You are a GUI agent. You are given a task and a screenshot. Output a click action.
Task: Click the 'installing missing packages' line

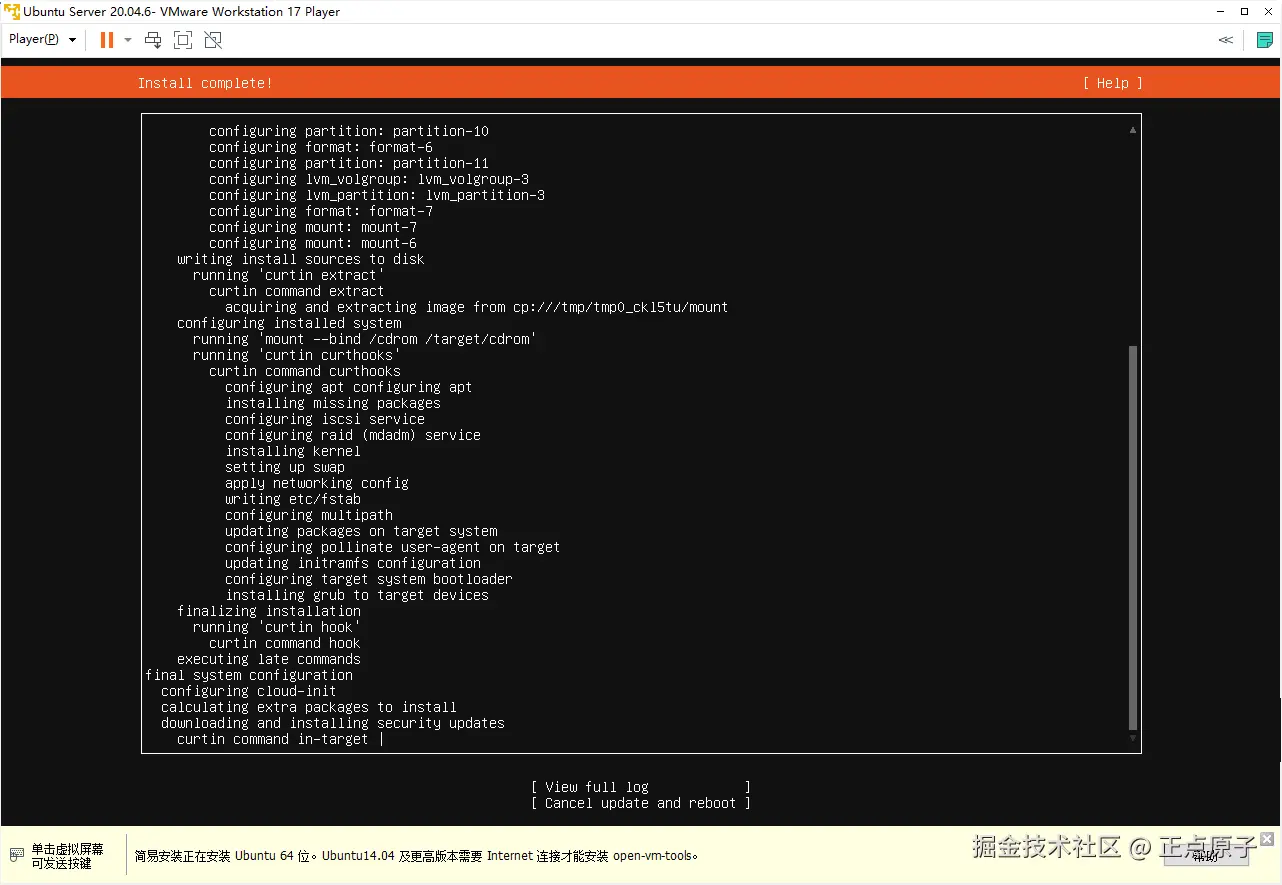point(333,403)
